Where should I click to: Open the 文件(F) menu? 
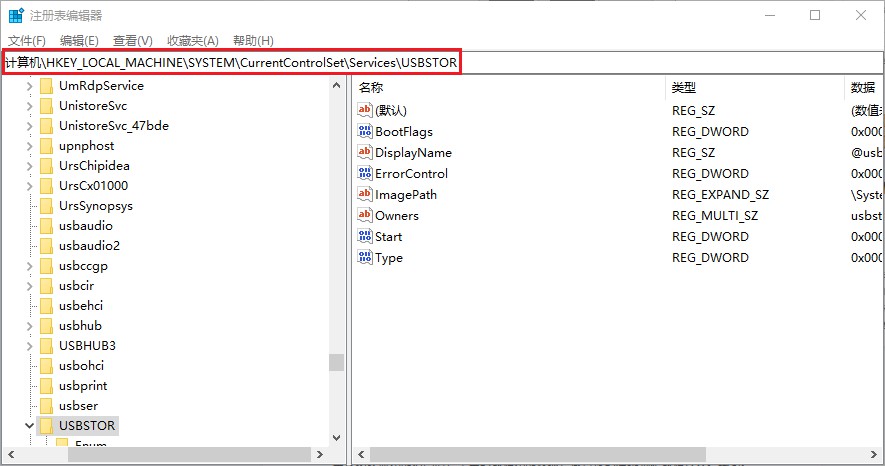(27, 41)
